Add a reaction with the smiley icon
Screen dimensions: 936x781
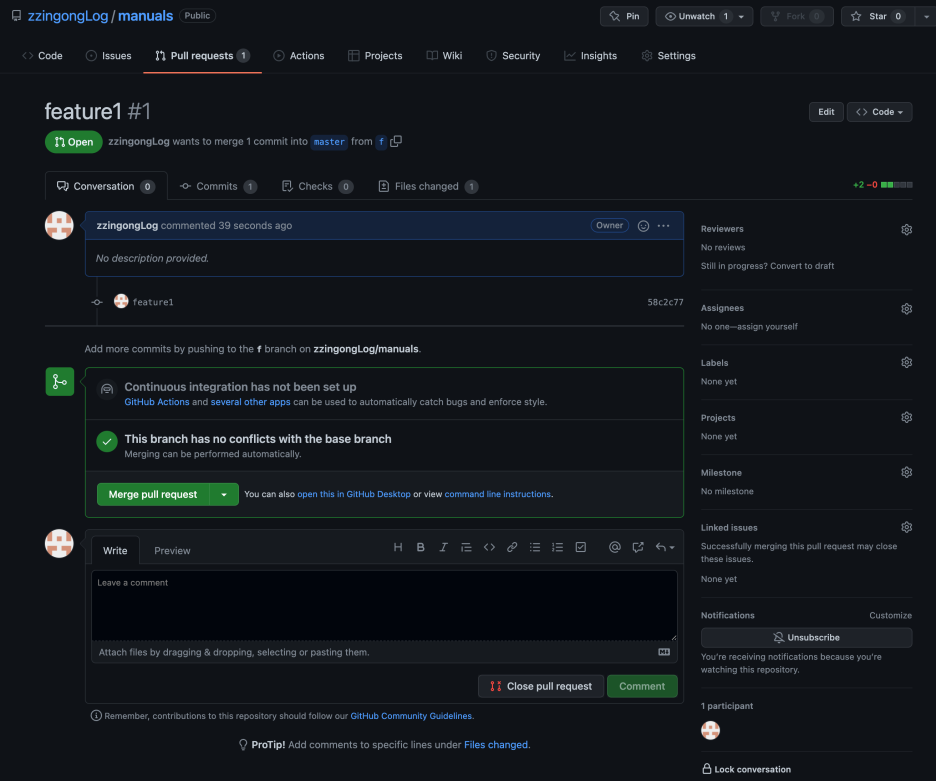[x=644, y=226]
